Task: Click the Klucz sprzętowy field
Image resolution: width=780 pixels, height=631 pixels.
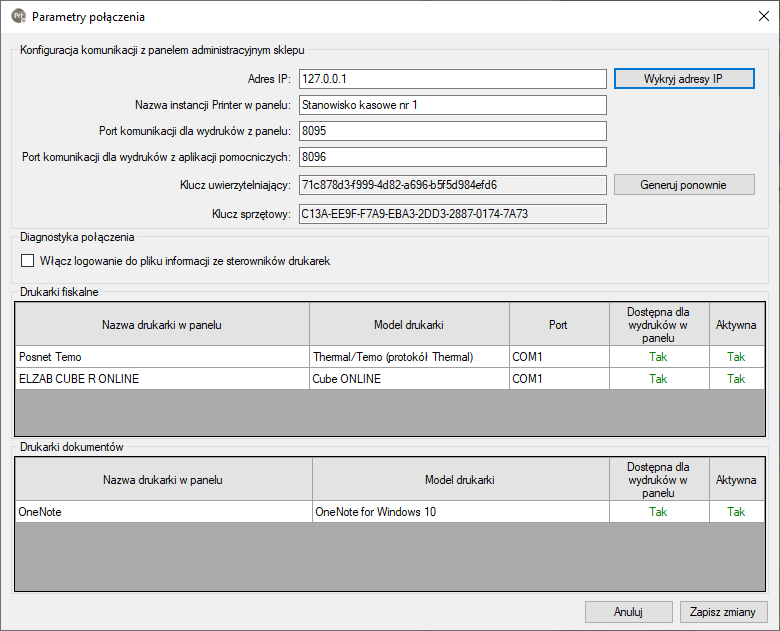Action: [452, 213]
